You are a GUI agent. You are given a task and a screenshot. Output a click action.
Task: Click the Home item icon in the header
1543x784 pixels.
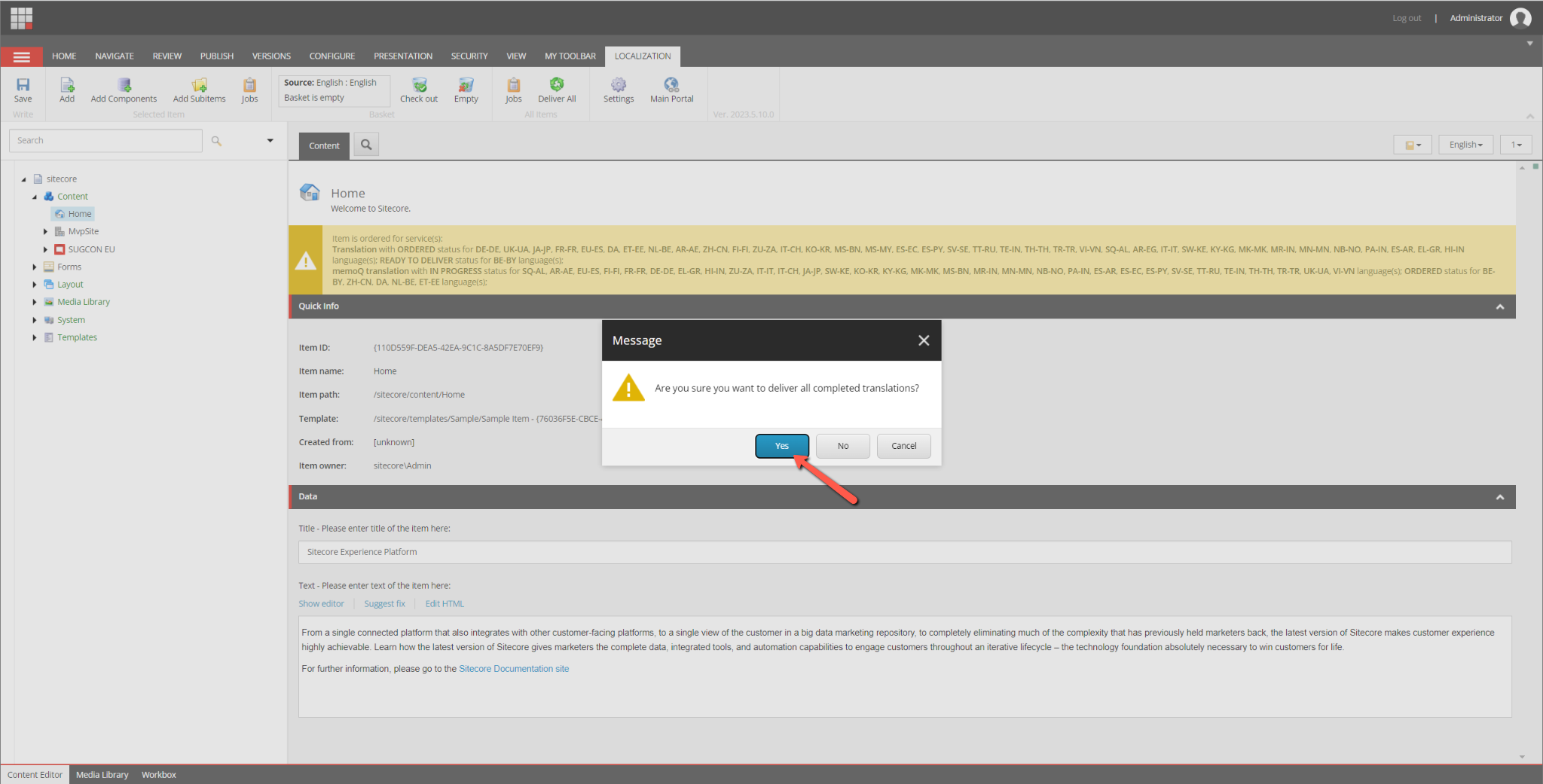click(x=310, y=193)
